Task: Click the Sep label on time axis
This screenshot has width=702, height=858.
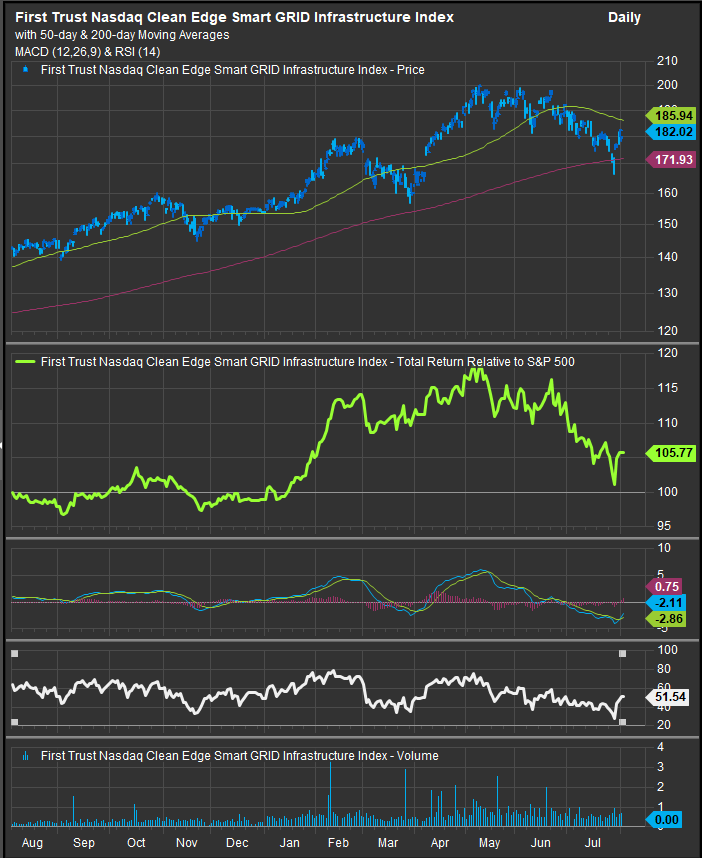Action: coord(84,843)
